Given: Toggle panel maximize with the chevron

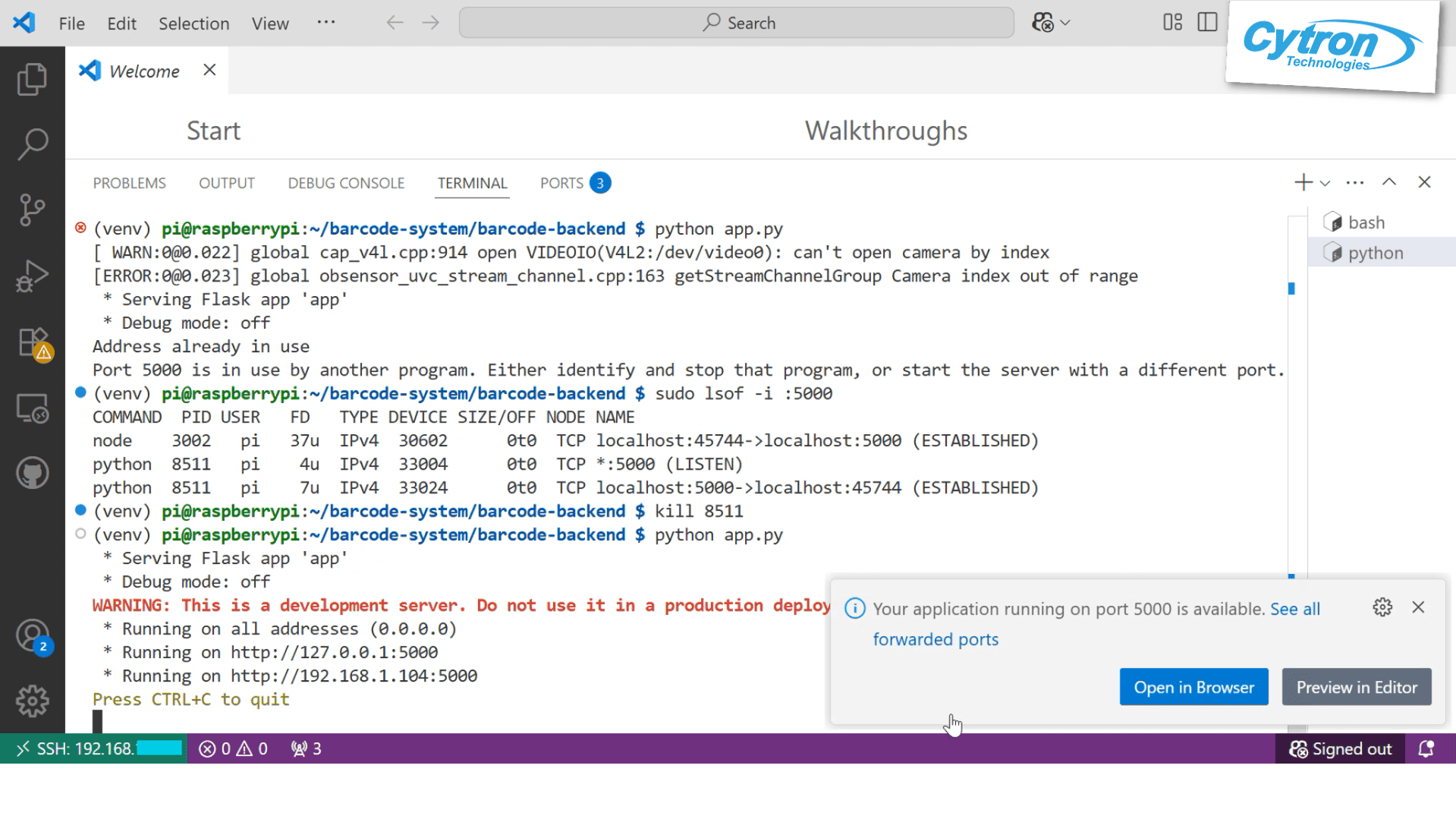Looking at the screenshot, I should click(x=1389, y=182).
